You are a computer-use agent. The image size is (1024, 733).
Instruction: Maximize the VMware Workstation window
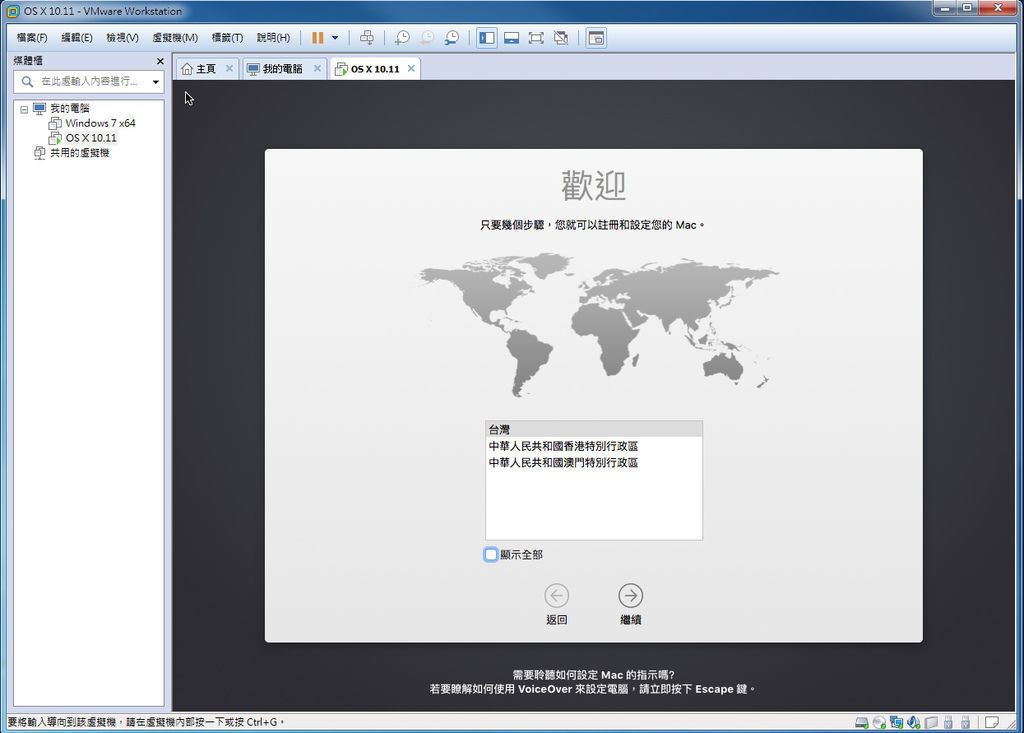pyautogui.click(x=967, y=8)
